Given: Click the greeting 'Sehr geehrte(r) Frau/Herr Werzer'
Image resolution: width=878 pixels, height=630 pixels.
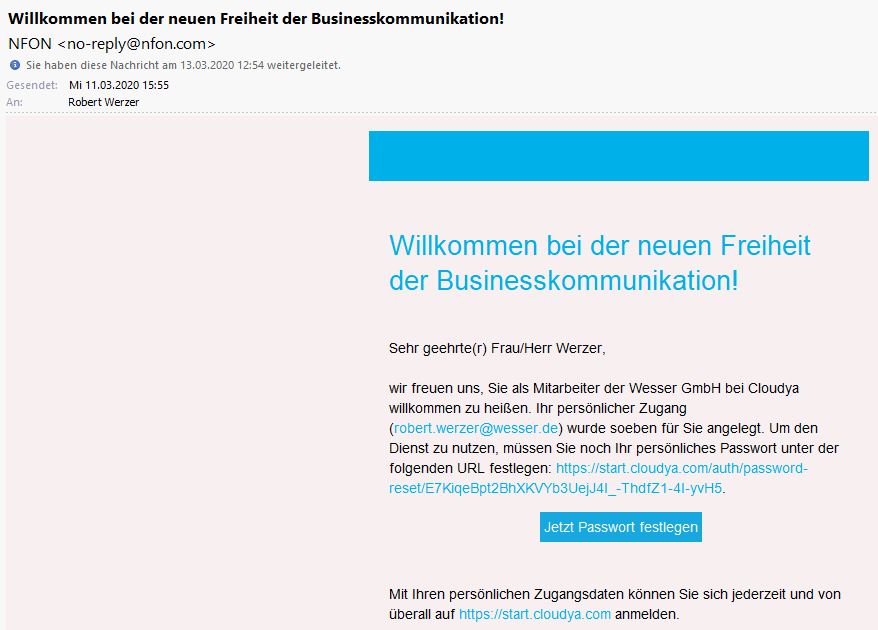Looking at the screenshot, I should (497, 349).
